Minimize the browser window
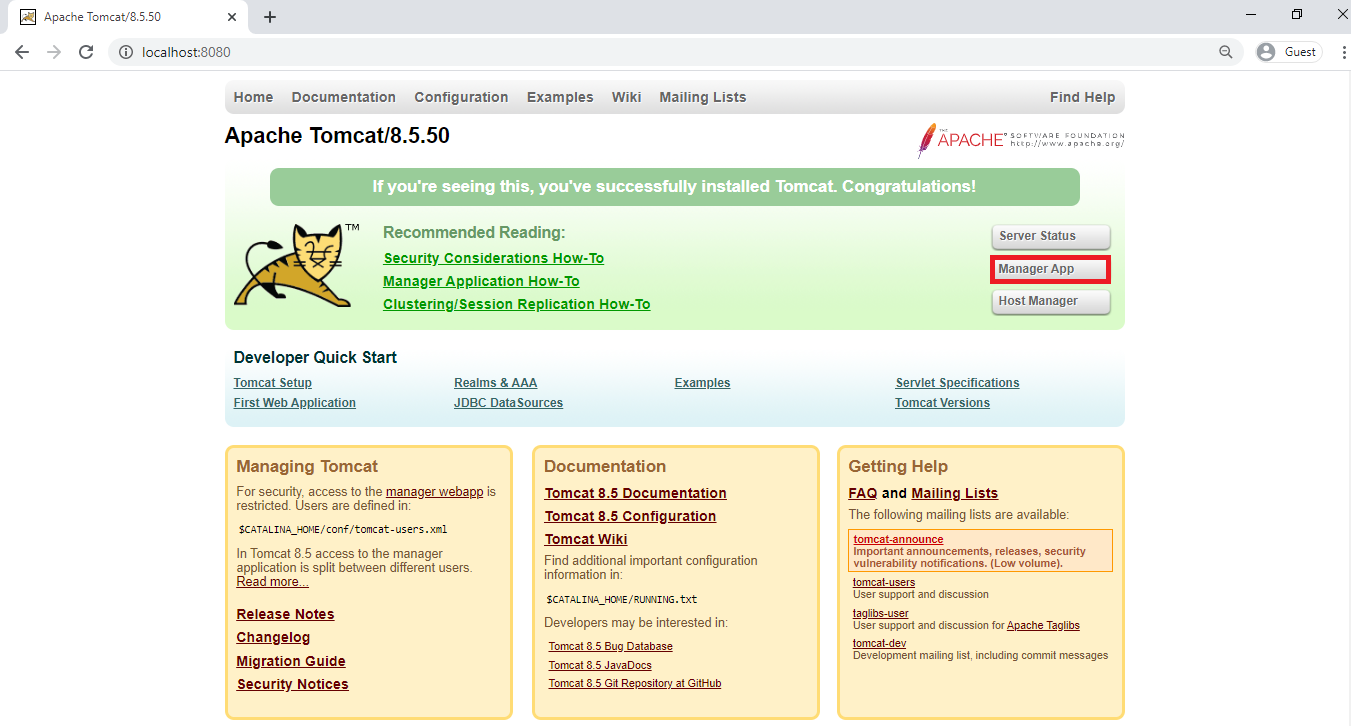This screenshot has height=726, width=1351. 1252,15
